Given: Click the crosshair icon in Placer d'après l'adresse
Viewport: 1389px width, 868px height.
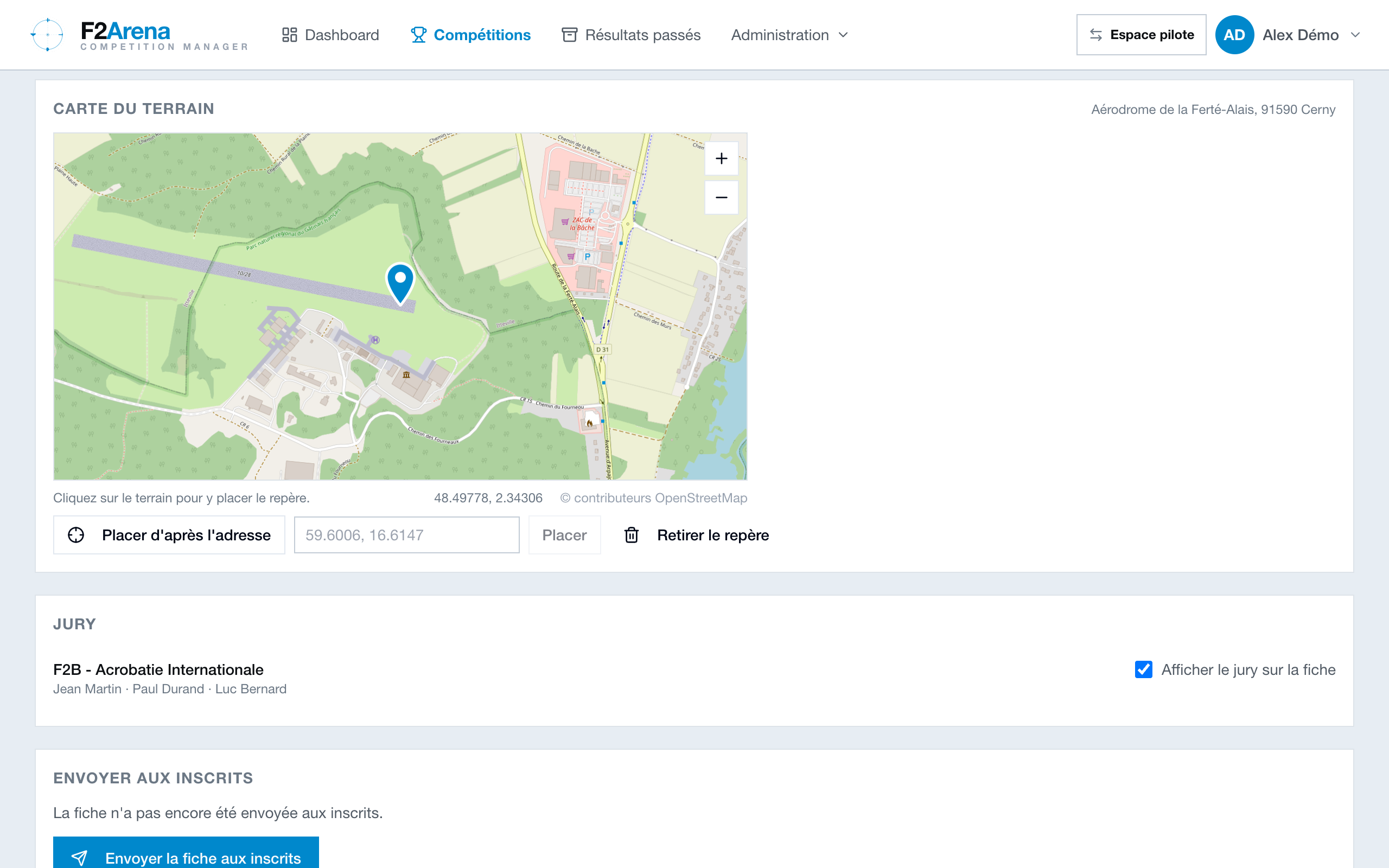Looking at the screenshot, I should tap(76, 535).
